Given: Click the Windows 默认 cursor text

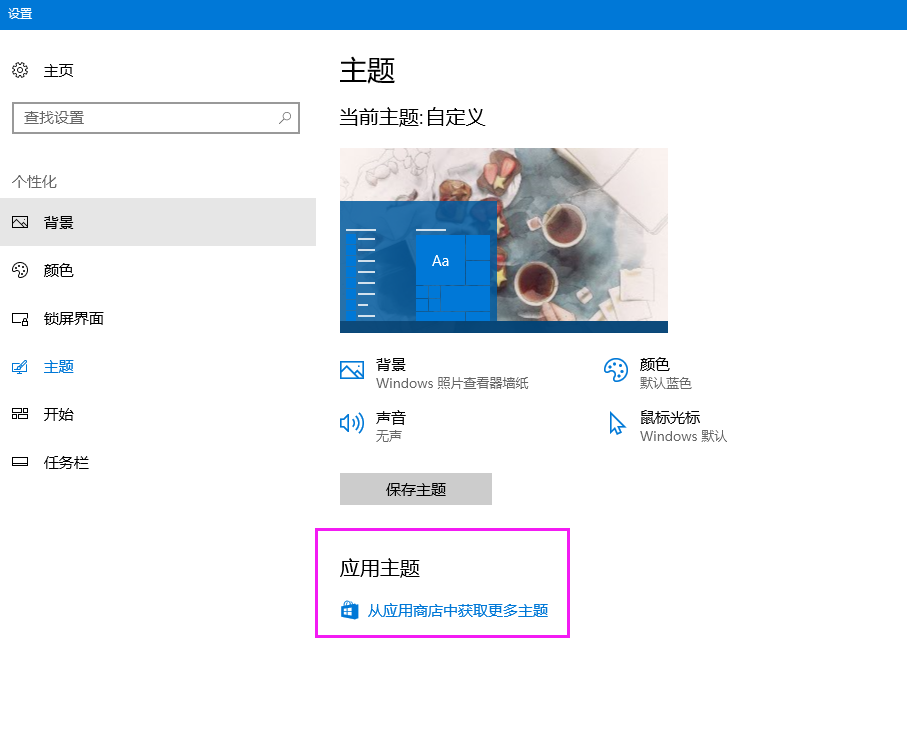Looking at the screenshot, I should tap(683, 437).
